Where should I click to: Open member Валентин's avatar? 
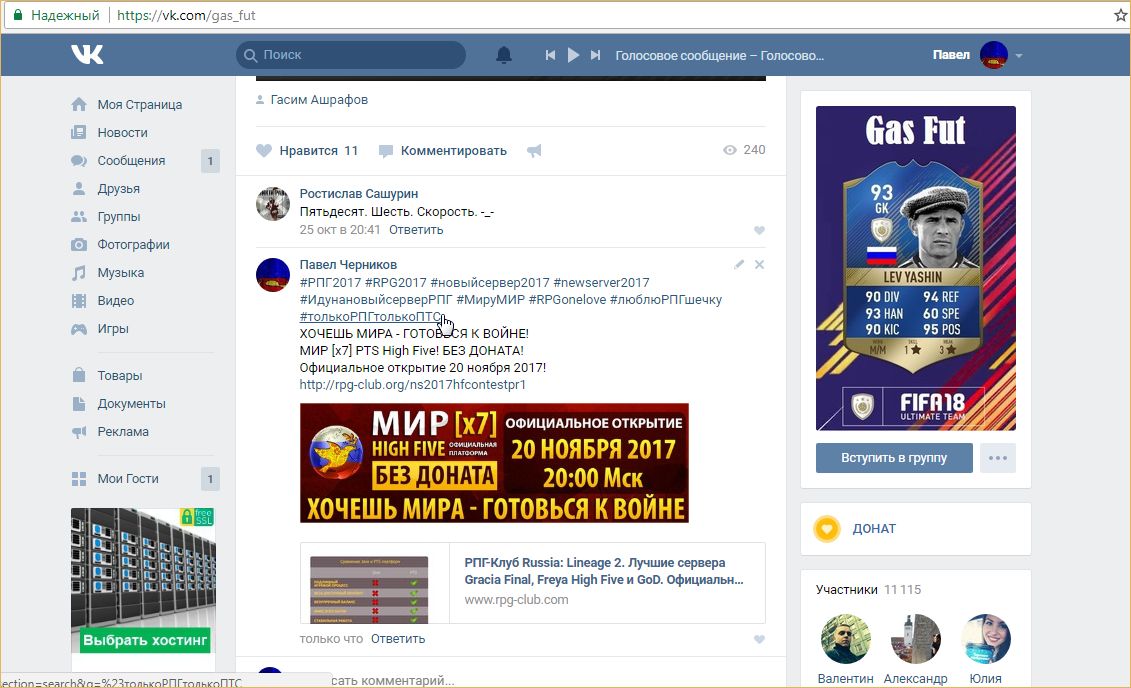(845, 639)
